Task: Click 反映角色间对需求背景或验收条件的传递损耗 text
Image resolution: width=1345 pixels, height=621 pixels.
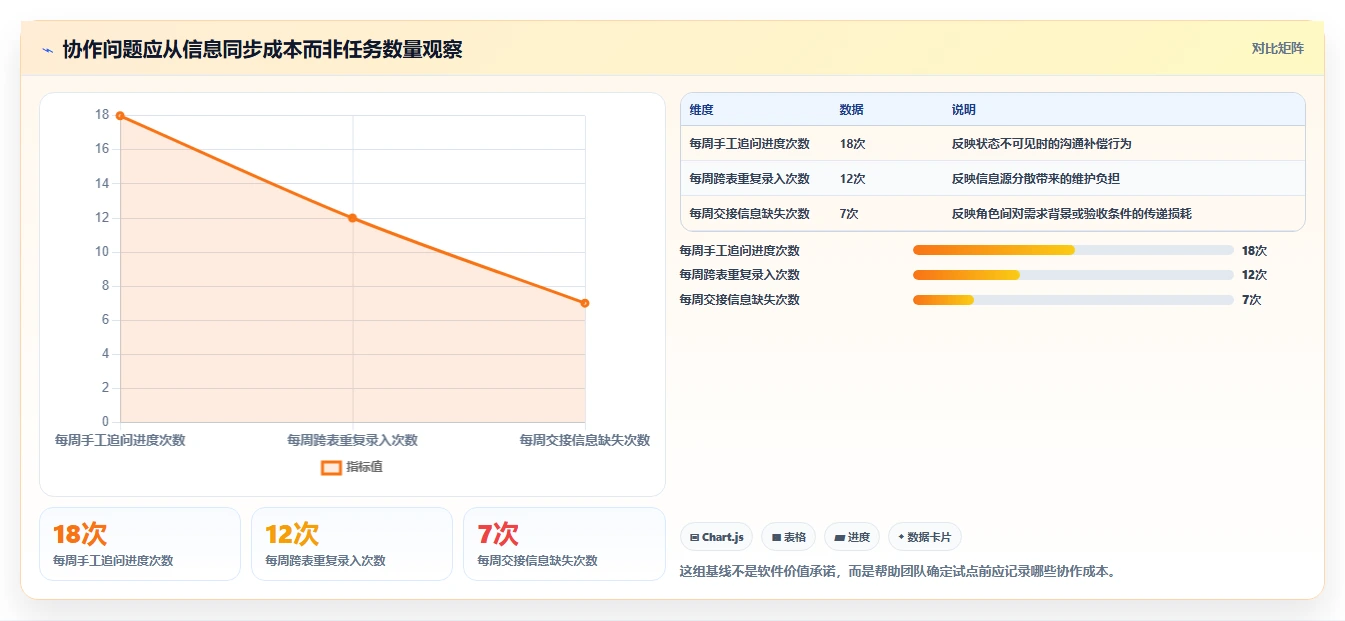Action: tap(1071, 214)
